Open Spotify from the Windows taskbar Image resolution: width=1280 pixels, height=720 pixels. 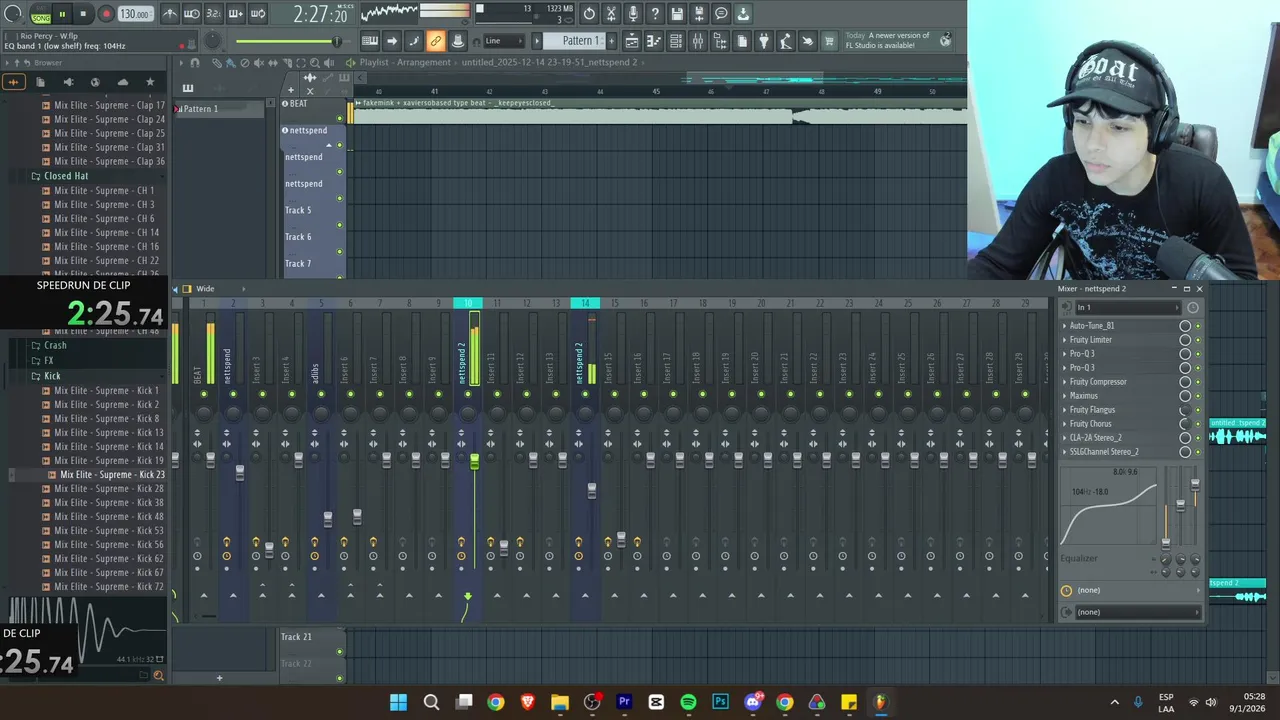[x=688, y=702]
